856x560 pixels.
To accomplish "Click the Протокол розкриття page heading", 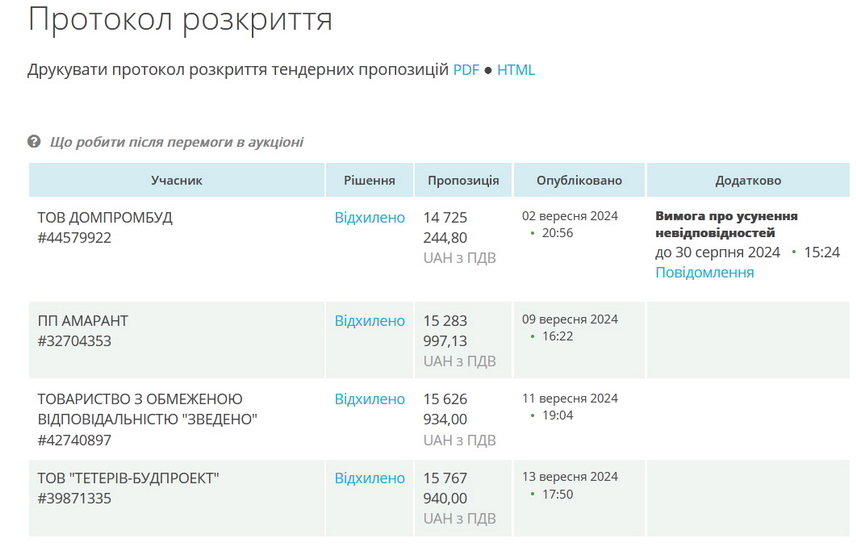I will coord(180,20).
